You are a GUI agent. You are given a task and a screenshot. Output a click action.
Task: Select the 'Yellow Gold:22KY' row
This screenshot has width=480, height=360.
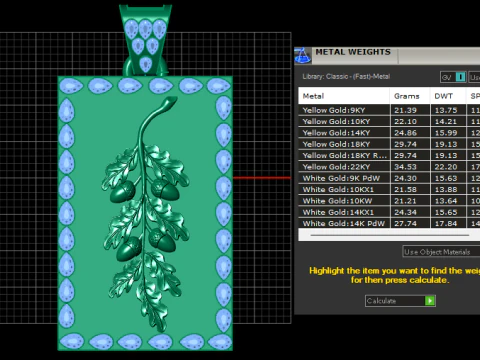389,167
